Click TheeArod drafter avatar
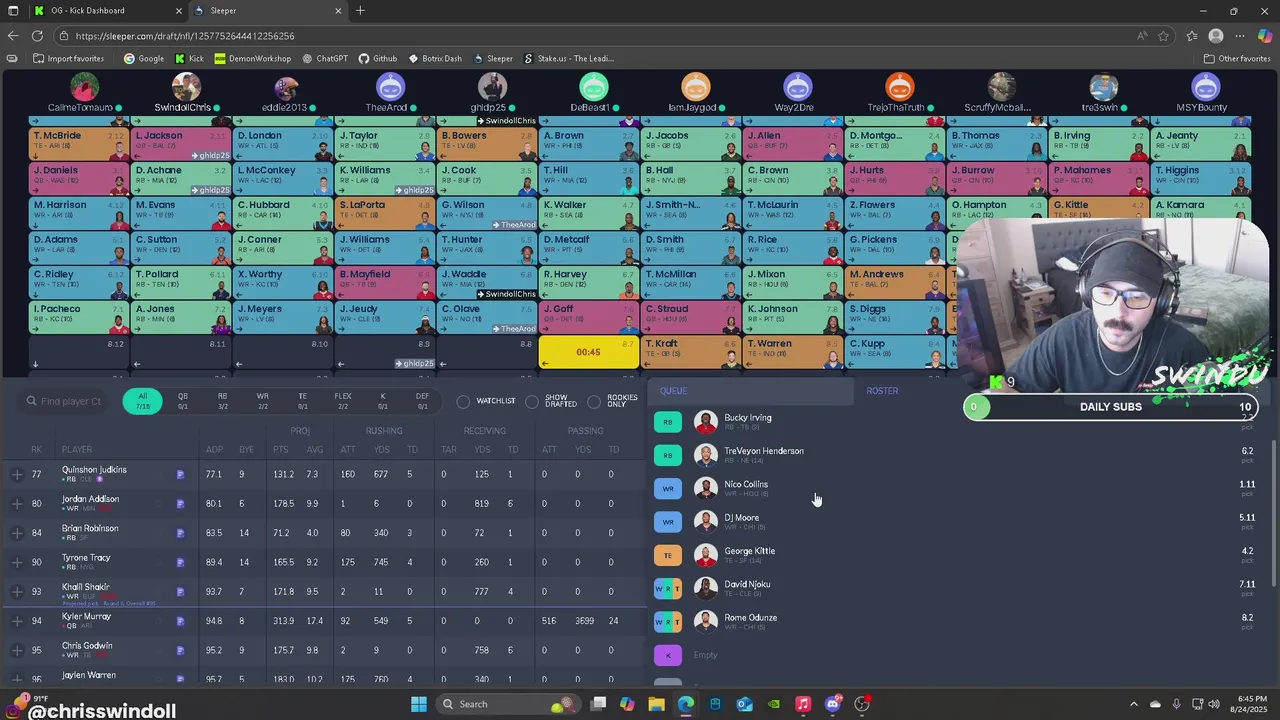This screenshot has width=1280, height=720. (x=390, y=87)
